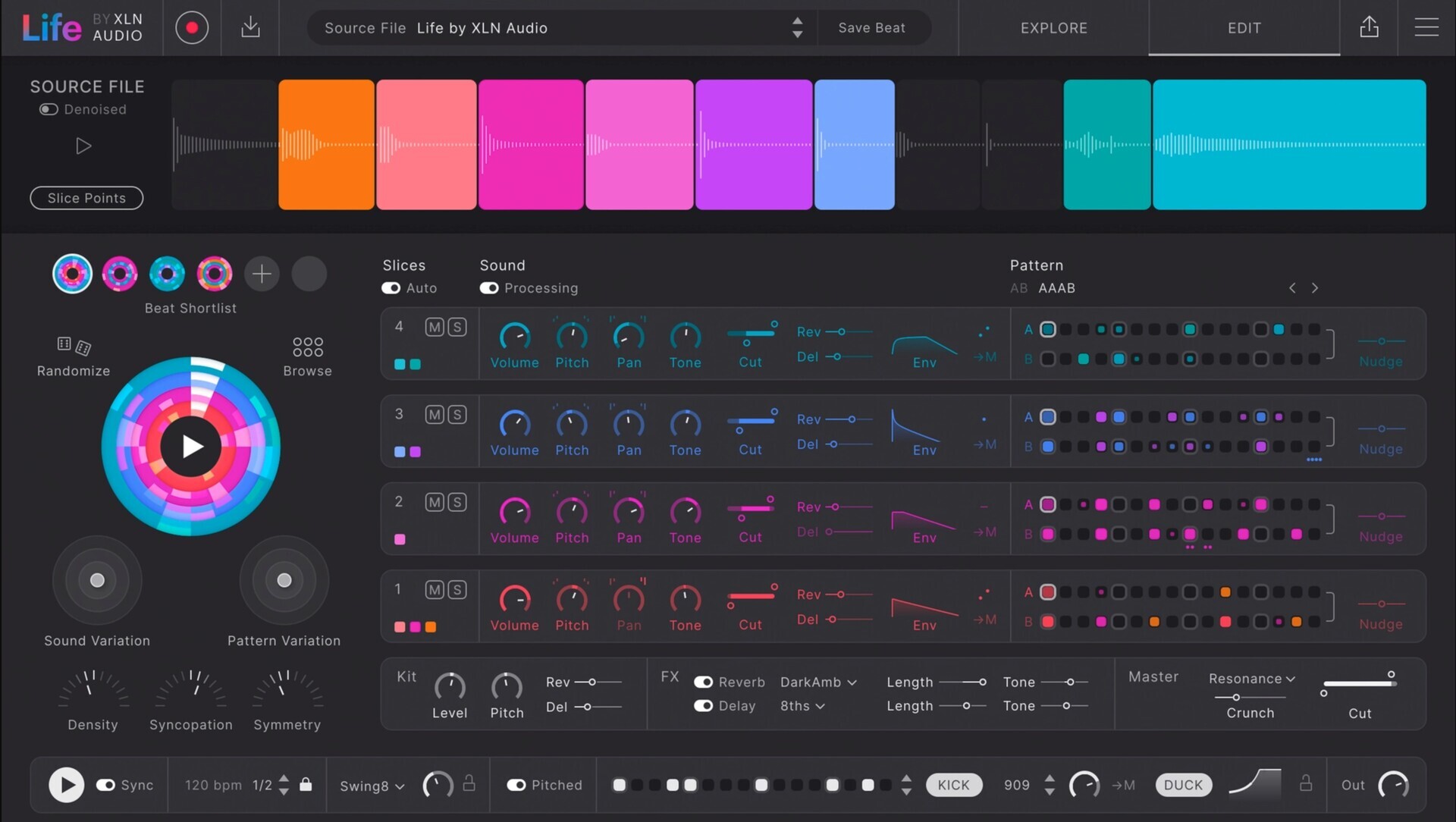Click the import download icon
Screen dimensions: 1456x822
tap(250, 28)
